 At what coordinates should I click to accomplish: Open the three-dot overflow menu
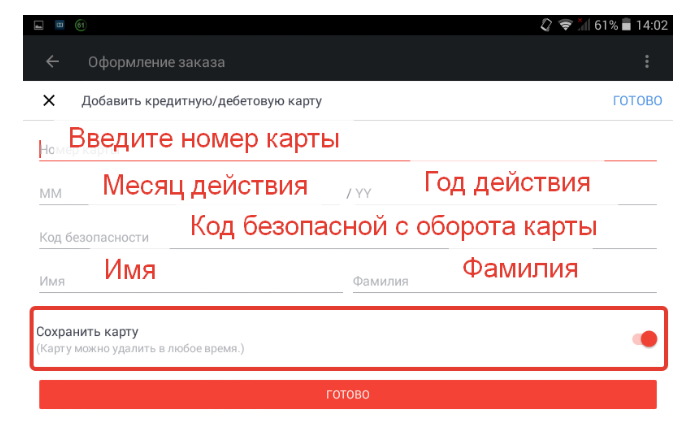point(646,62)
